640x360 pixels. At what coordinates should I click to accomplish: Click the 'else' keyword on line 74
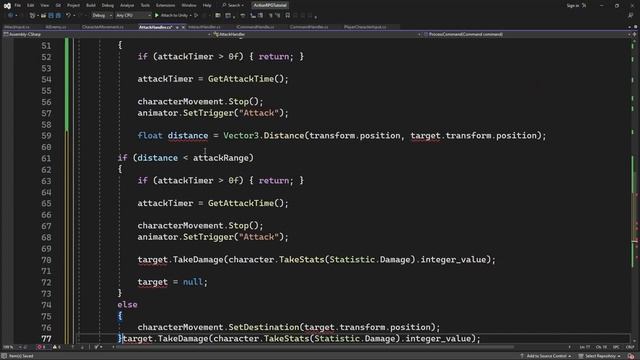pos(127,304)
